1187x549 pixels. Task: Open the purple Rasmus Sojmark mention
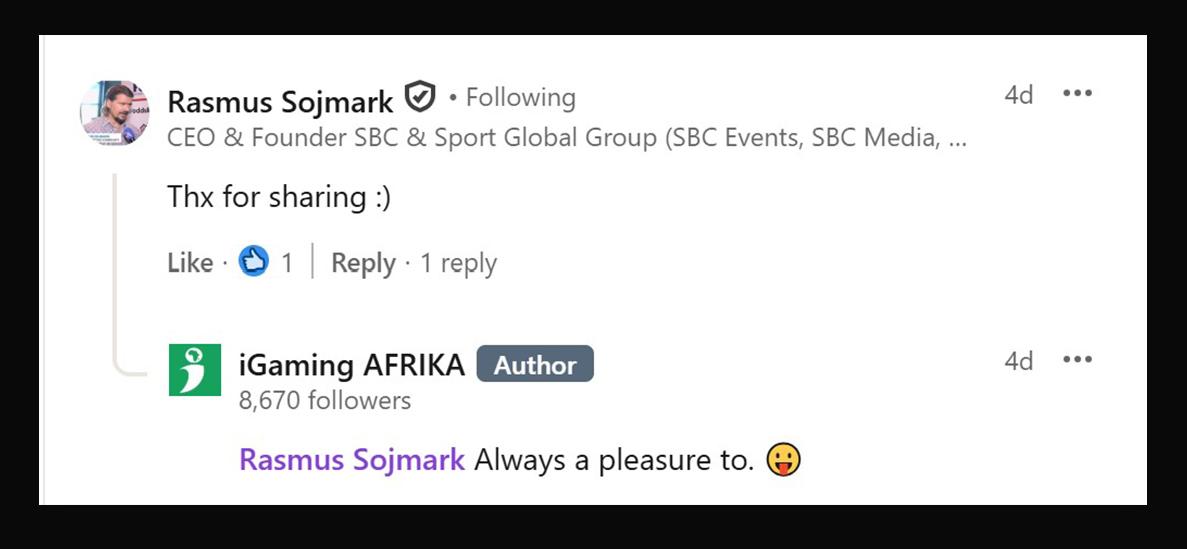352,460
